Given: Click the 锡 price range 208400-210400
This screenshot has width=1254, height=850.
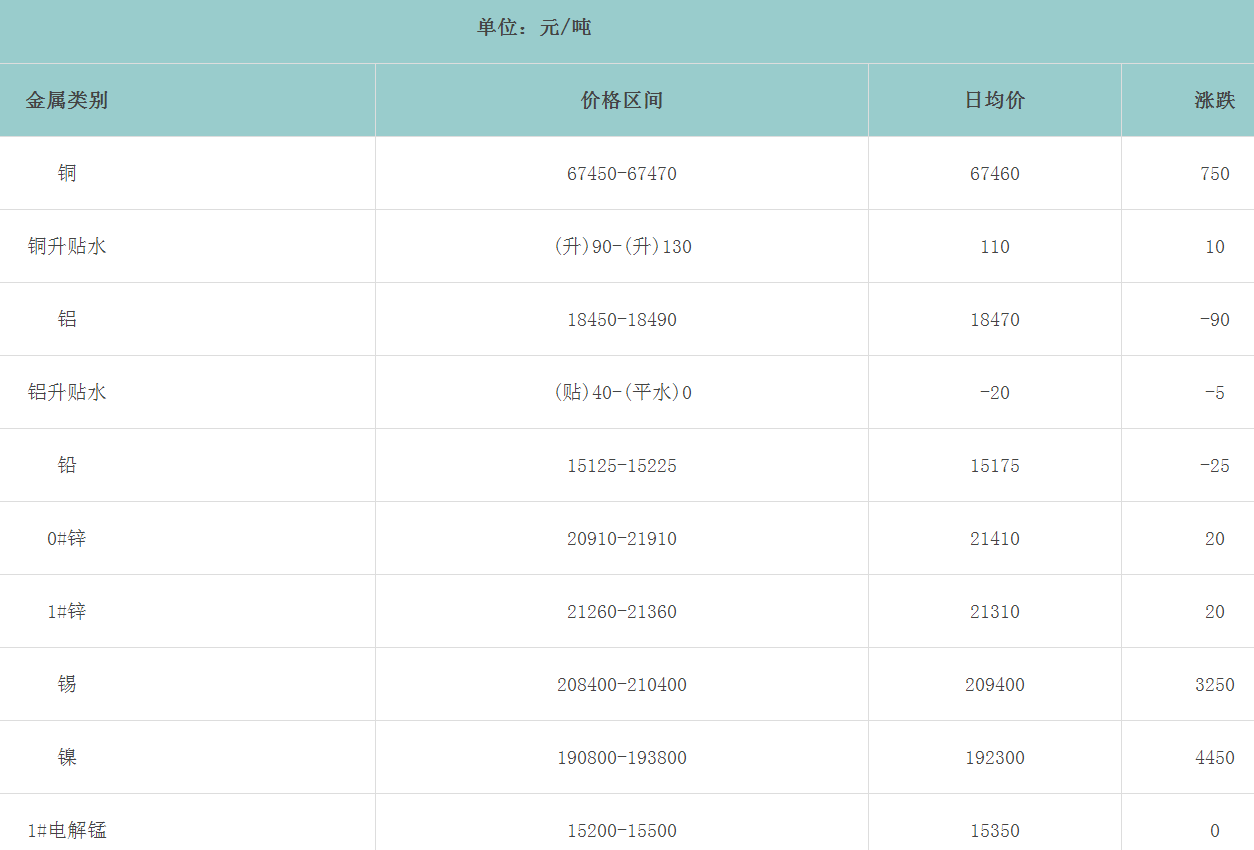Looking at the screenshot, I should [x=622, y=685].
